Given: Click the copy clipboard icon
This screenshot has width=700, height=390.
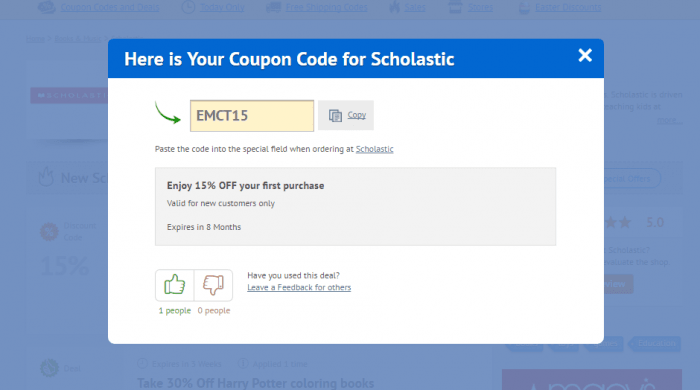Looking at the screenshot, I should tap(335, 116).
